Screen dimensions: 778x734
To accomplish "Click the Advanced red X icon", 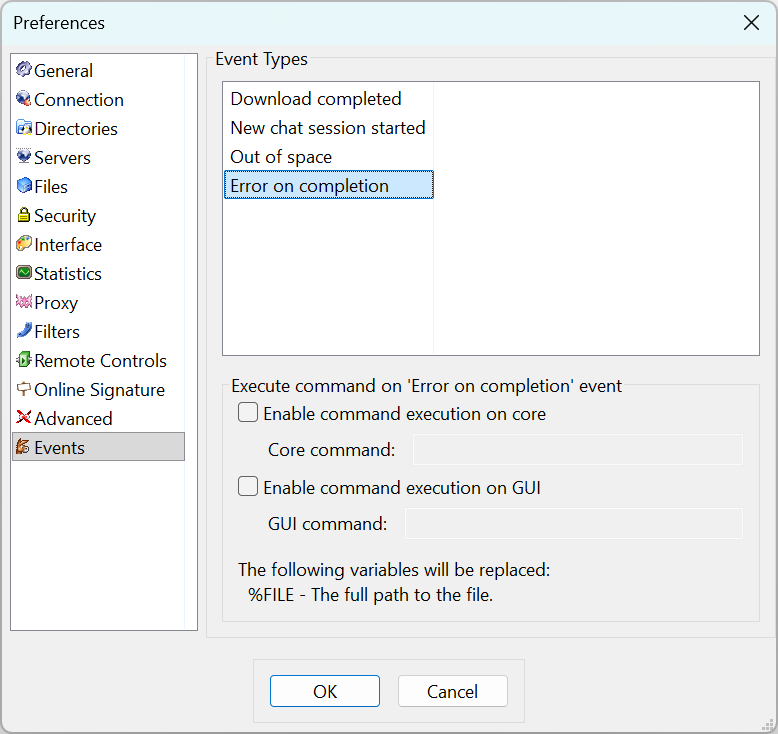I will [23, 417].
